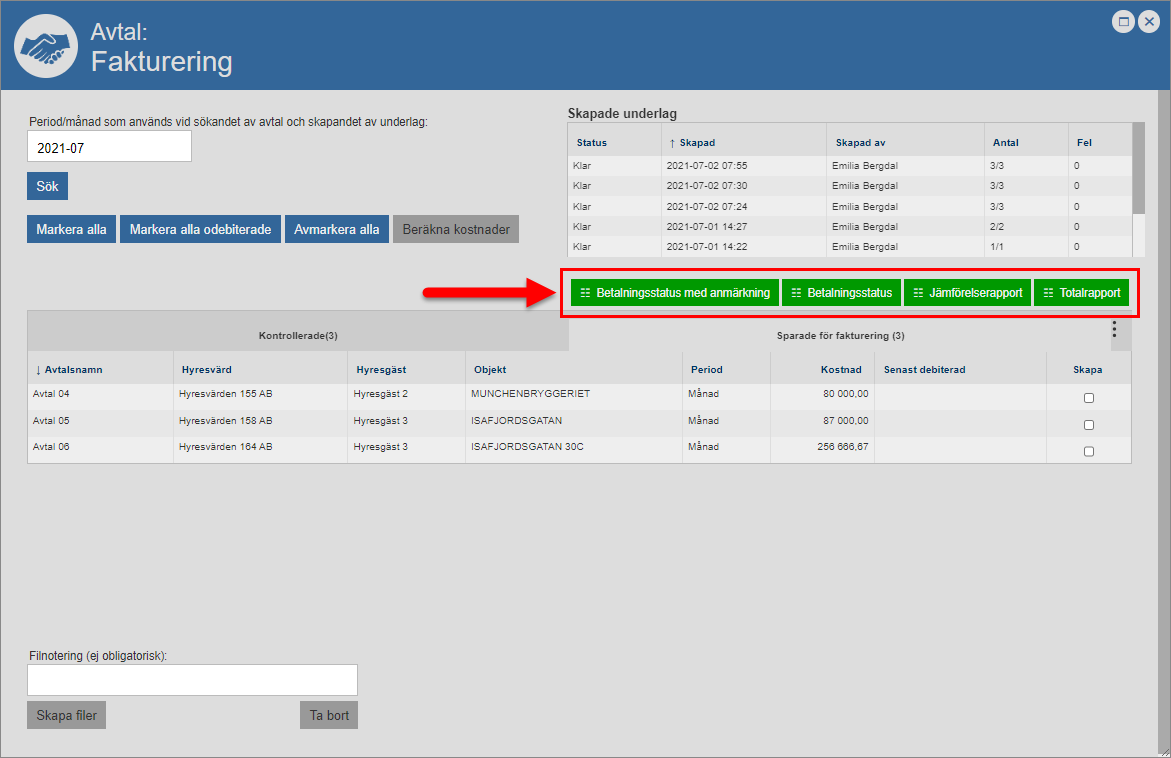Check the Skapa box for Avtal 06
This screenshot has width=1171, height=758.
point(1088,451)
